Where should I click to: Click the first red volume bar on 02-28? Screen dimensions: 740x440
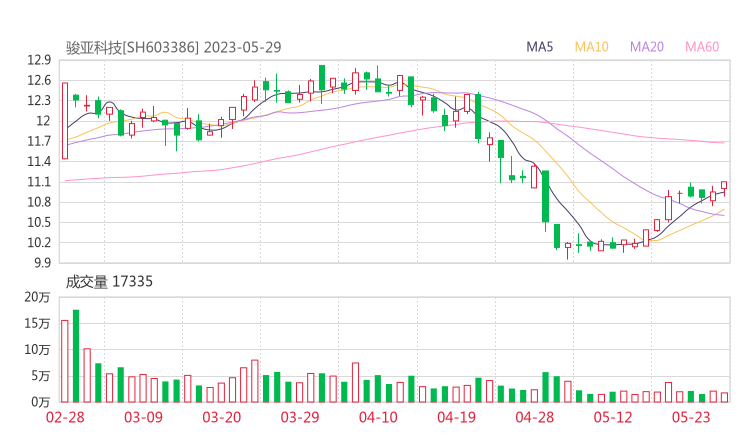[x=65, y=361]
